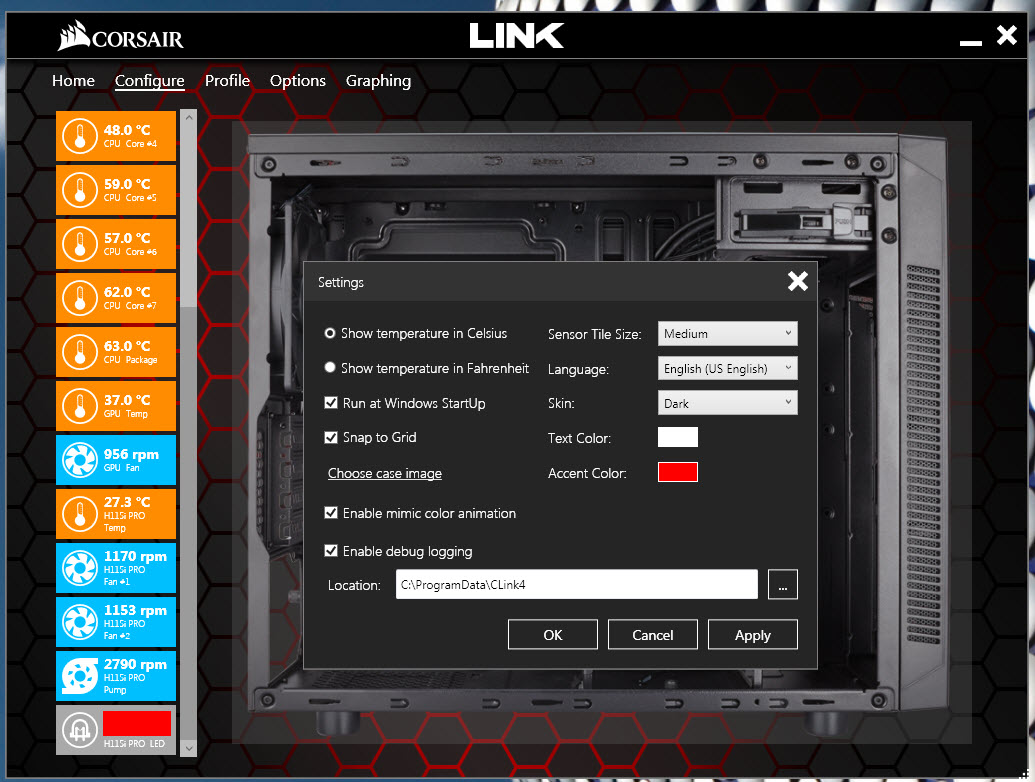Image resolution: width=1035 pixels, height=782 pixels.
Task: Open the Sensor Tile Size dropdown
Action: [727, 333]
